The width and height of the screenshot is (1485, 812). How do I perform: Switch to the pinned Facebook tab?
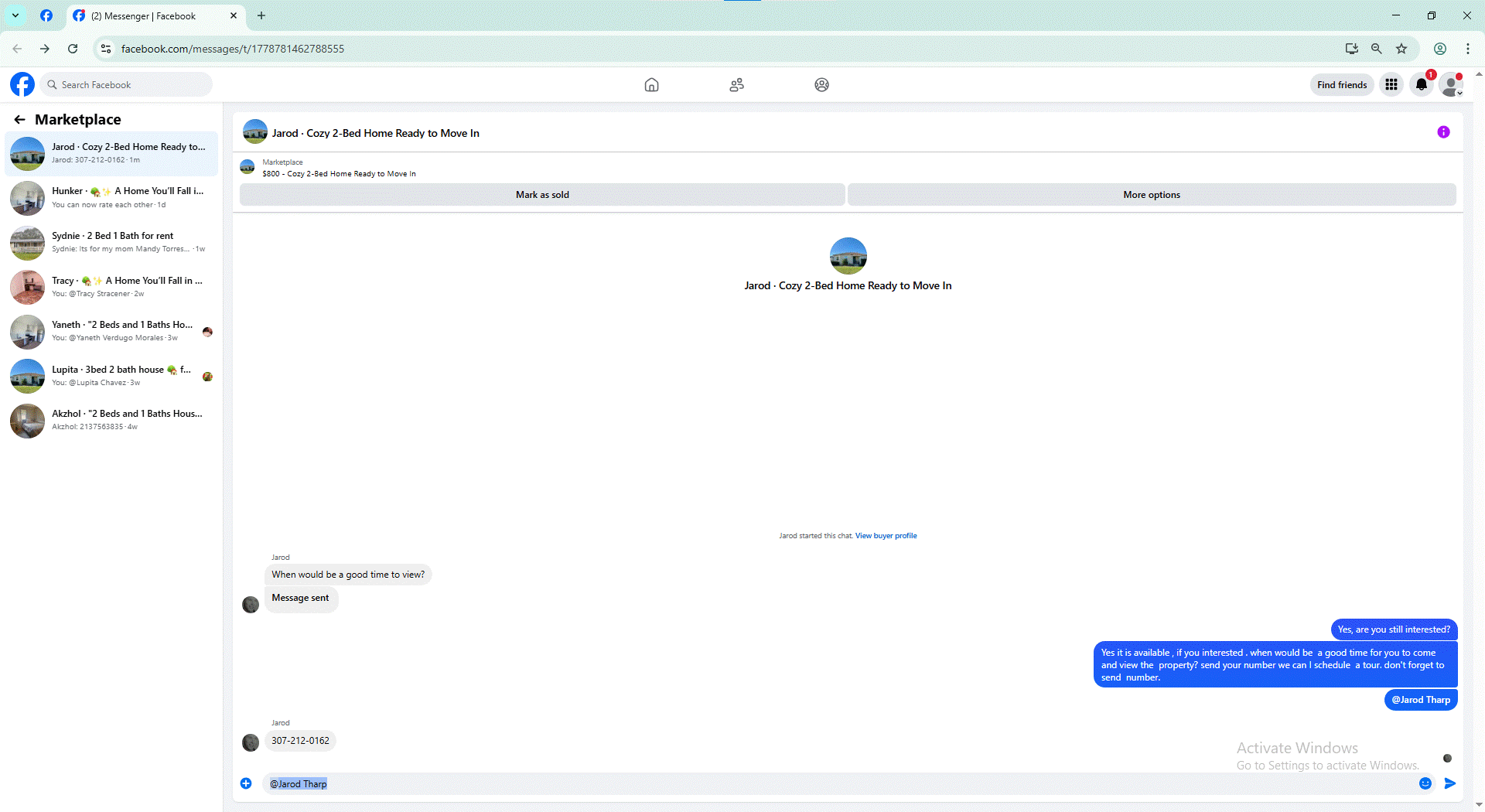point(46,15)
